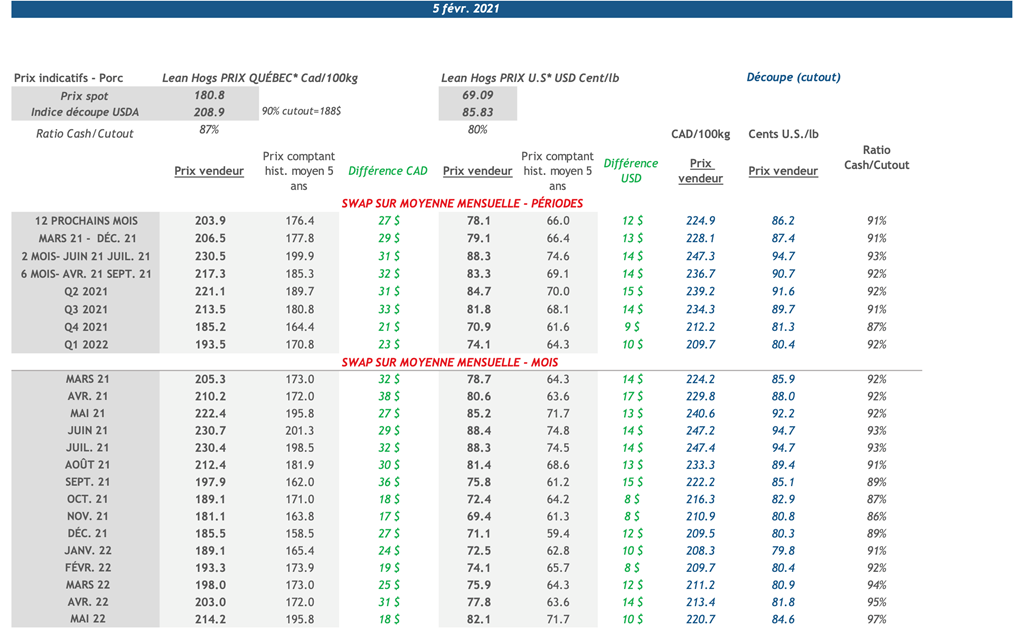This screenshot has width=1024, height=630.
Task: Select the "MAI 22" row label
Action: click(88, 619)
